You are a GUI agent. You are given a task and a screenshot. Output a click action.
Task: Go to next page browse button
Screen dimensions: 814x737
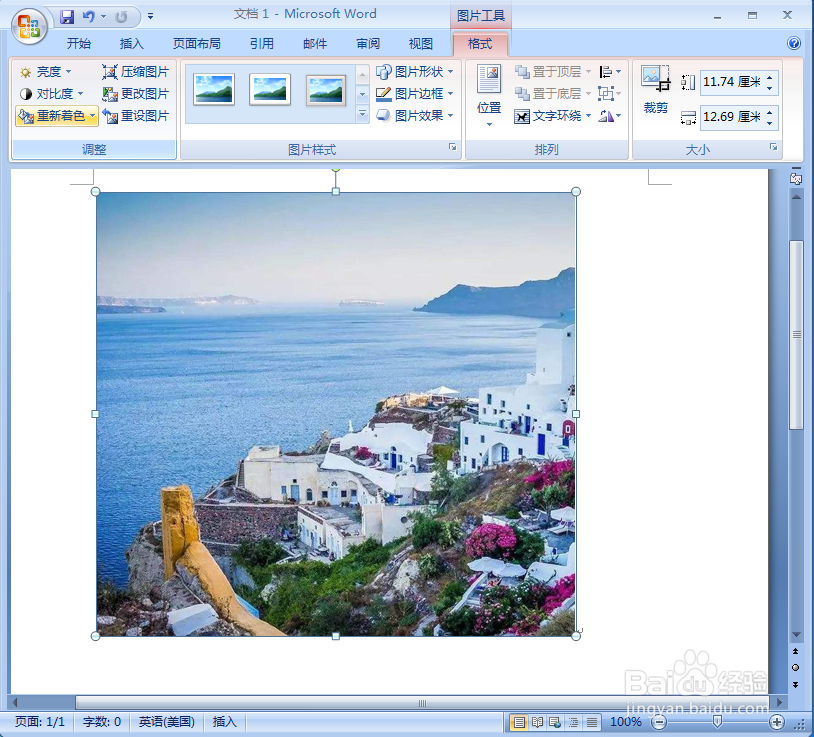click(796, 685)
